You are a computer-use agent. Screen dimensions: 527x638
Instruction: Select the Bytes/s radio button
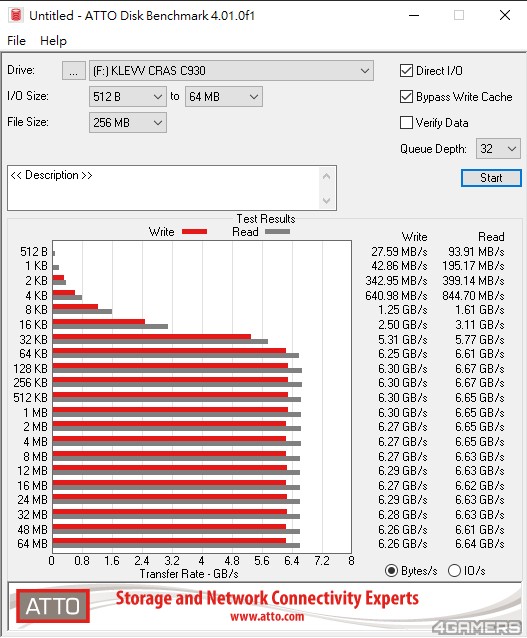tap(391, 571)
